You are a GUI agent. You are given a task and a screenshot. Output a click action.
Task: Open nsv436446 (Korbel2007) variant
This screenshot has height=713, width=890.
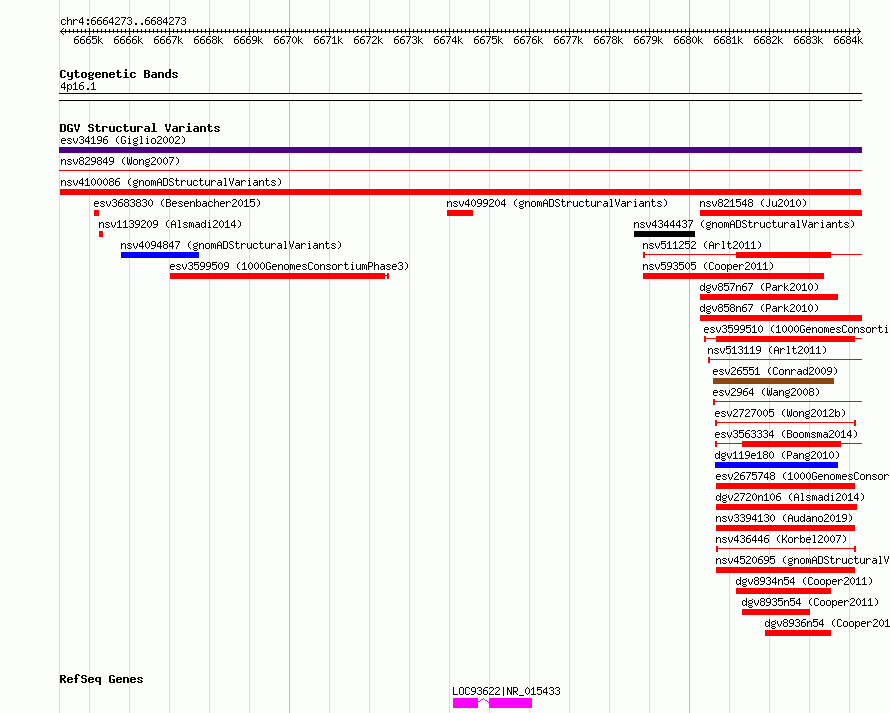(x=781, y=539)
